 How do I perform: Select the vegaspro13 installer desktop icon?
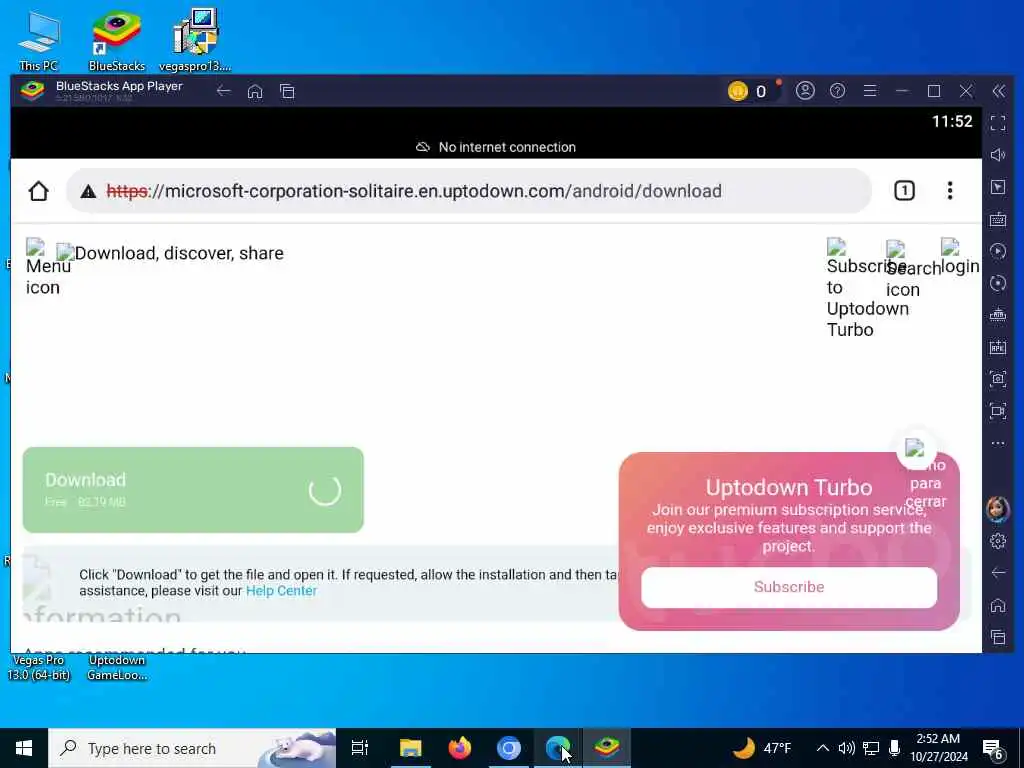(195, 40)
